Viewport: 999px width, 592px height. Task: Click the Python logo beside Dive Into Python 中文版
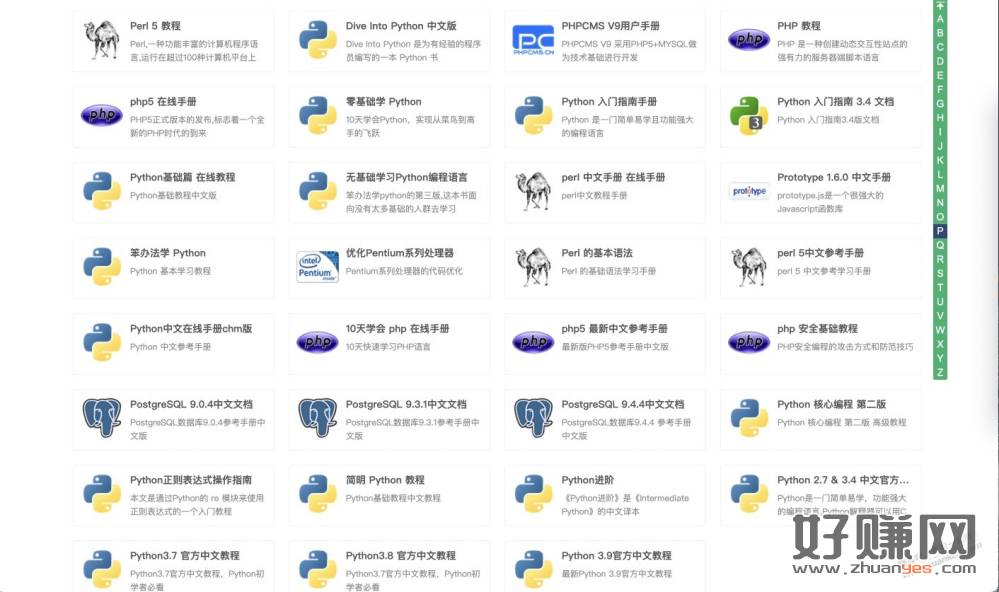[317, 40]
